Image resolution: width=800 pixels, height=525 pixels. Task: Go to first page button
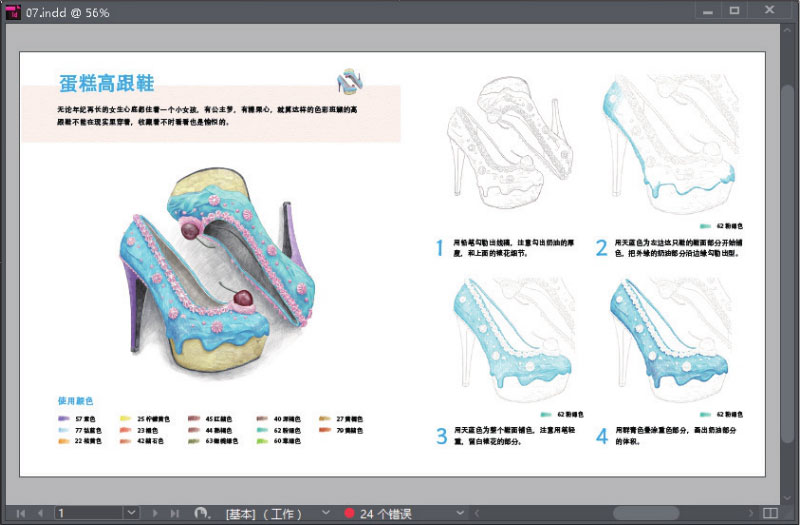[20, 513]
